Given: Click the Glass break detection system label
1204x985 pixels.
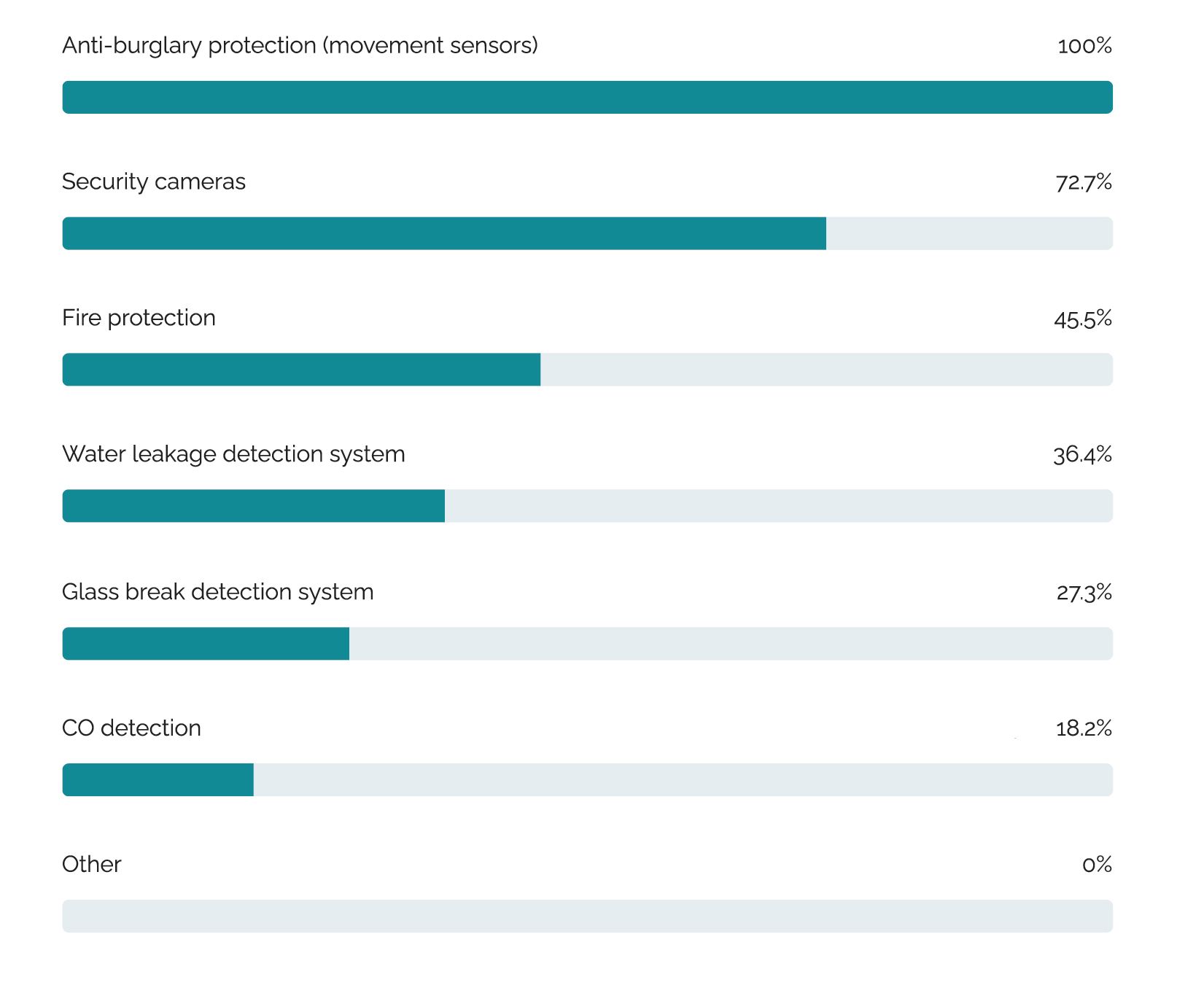Looking at the screenshot, I should click(217, 591).
